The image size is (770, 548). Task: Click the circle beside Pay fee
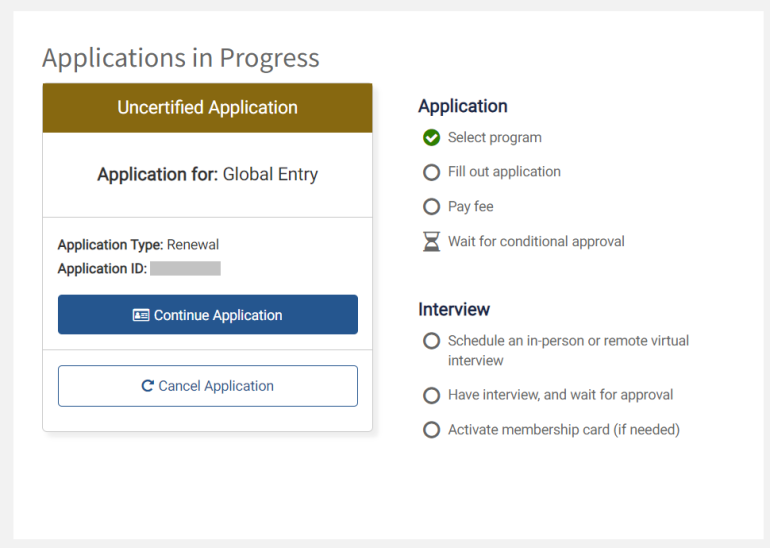point(431,207)
